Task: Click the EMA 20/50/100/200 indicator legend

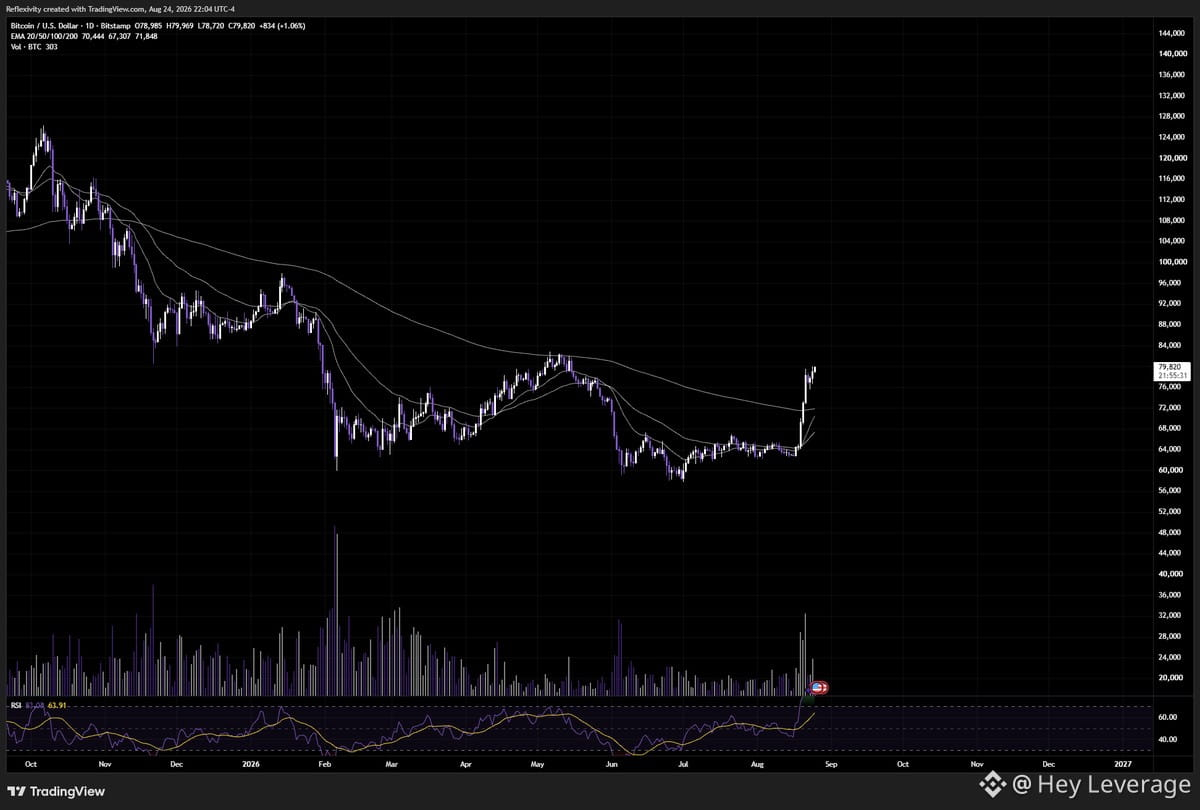Action: [x=44, y=36]
